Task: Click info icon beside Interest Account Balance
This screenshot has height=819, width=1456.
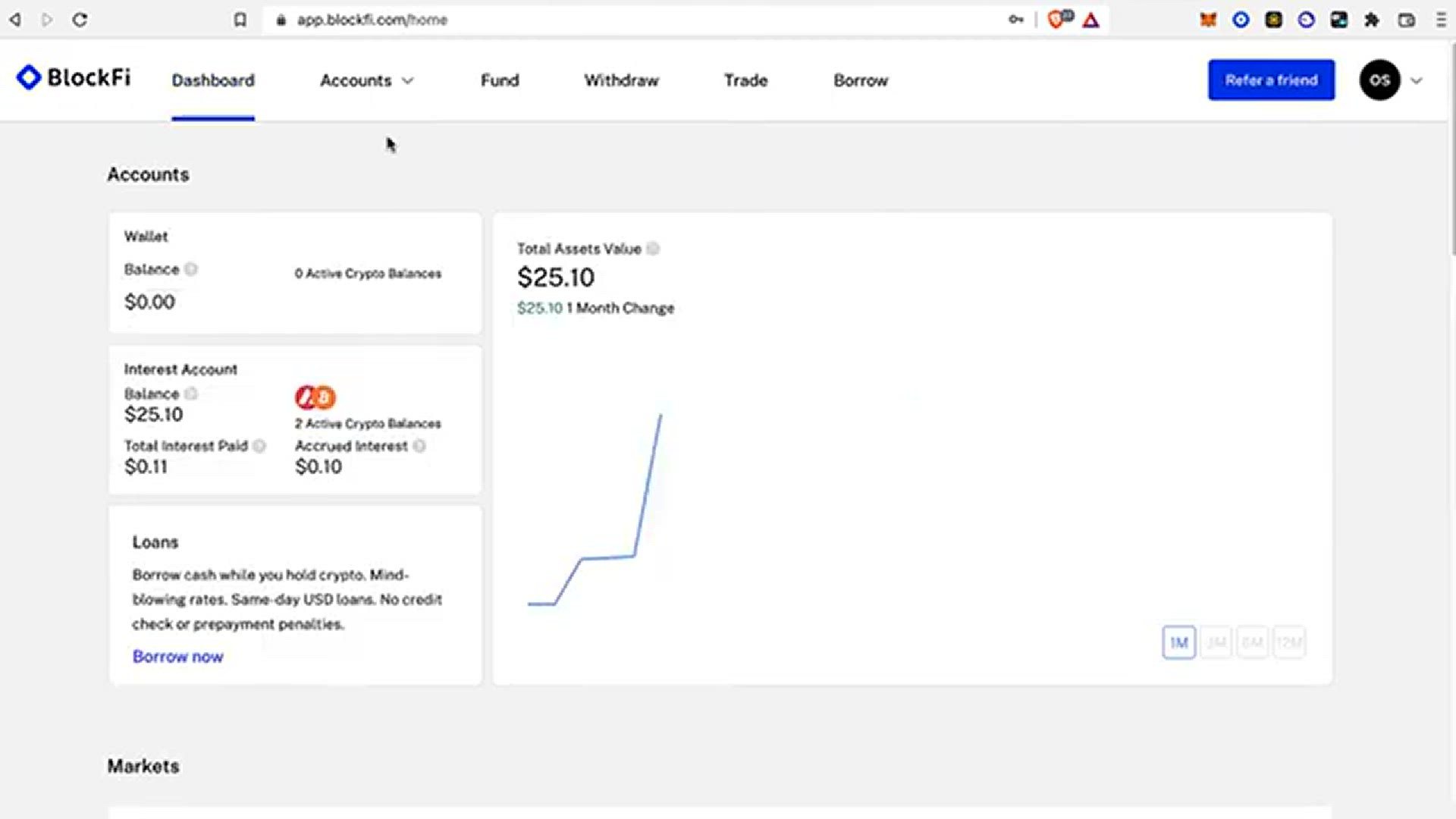Action: pos(191,394)
